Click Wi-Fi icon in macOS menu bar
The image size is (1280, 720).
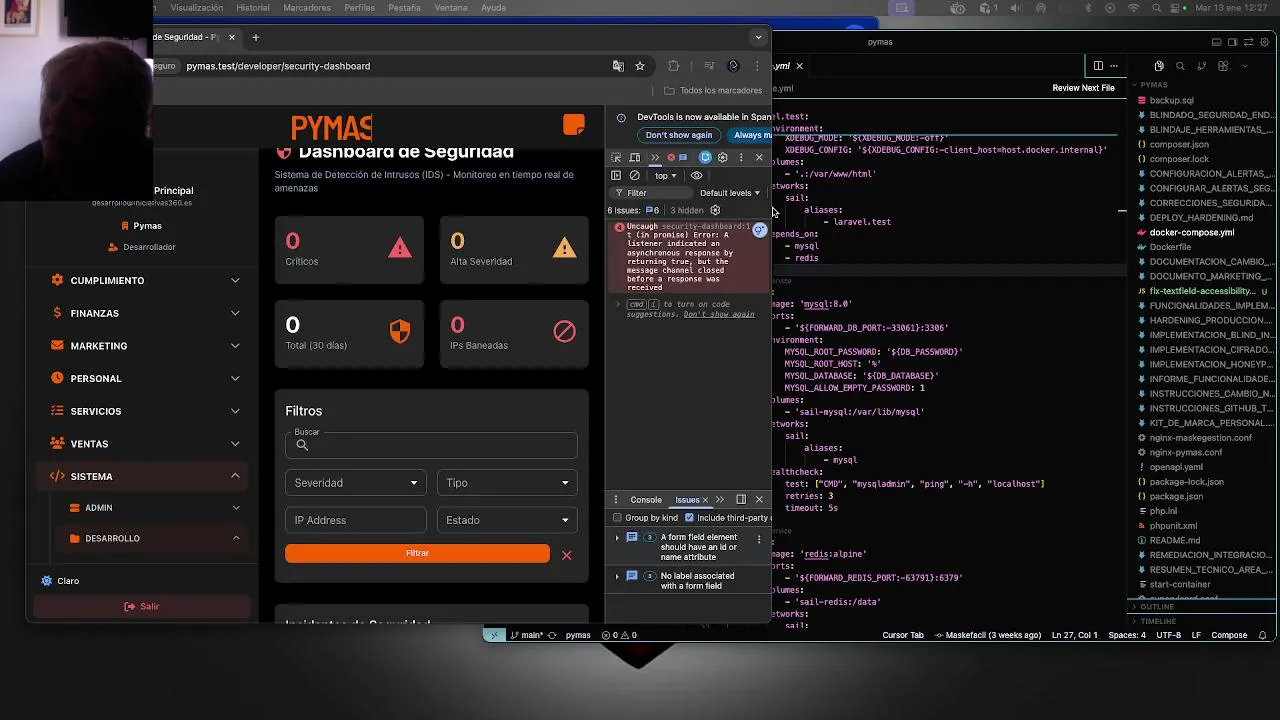(1133, 8)
